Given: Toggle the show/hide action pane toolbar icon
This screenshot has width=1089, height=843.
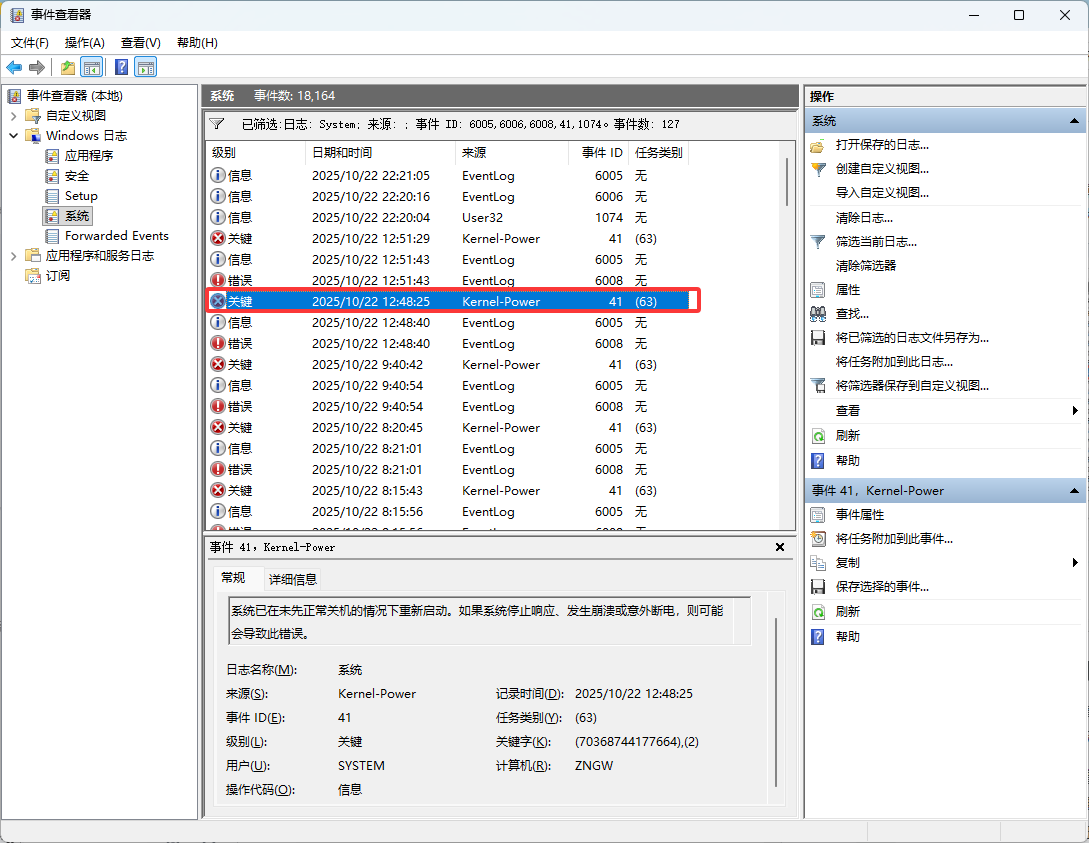Looking at the screenshot, I should point(146,67).
